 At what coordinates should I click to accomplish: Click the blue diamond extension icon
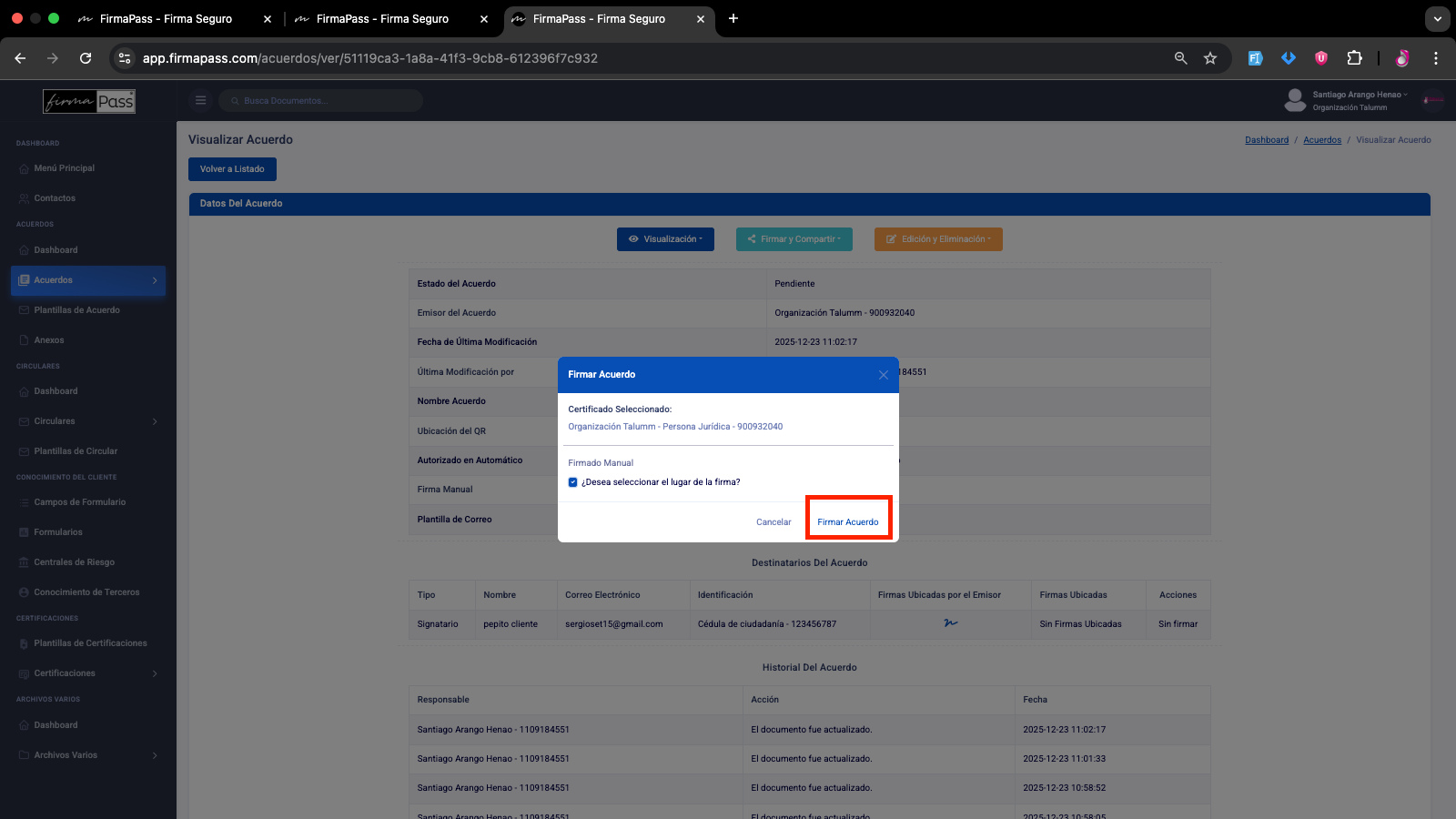[x=1289, y=58]
